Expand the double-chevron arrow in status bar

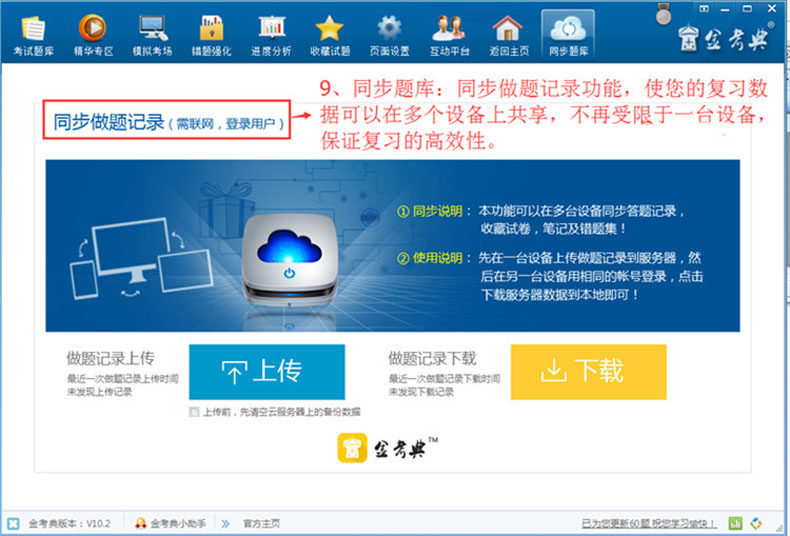225,523
